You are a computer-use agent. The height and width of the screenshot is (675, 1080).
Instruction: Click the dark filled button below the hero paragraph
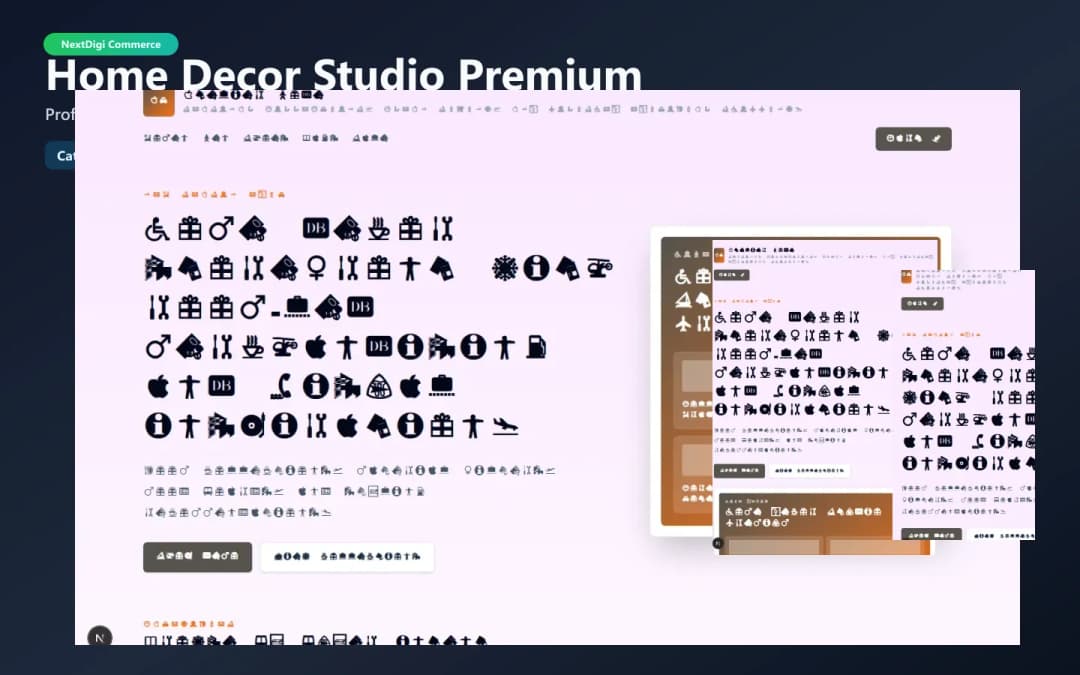tap(198, 557)
